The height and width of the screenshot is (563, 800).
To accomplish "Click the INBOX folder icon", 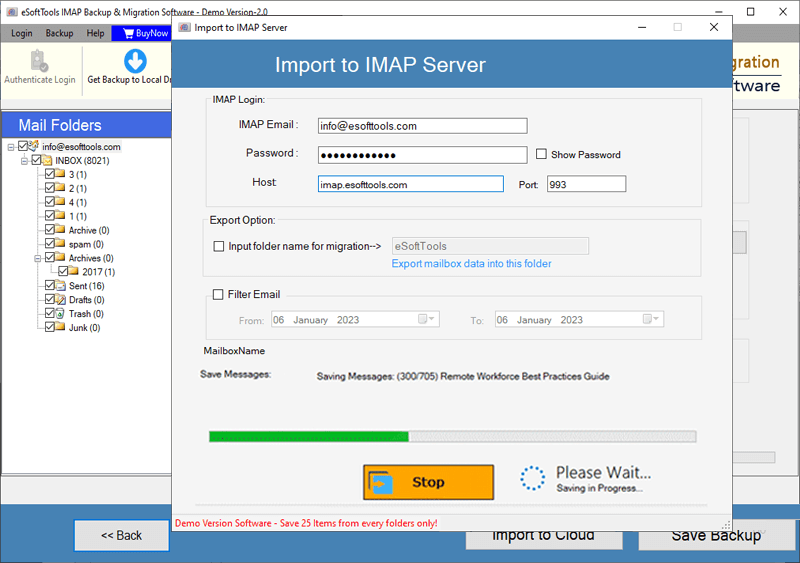I will [x=47, y=160].
